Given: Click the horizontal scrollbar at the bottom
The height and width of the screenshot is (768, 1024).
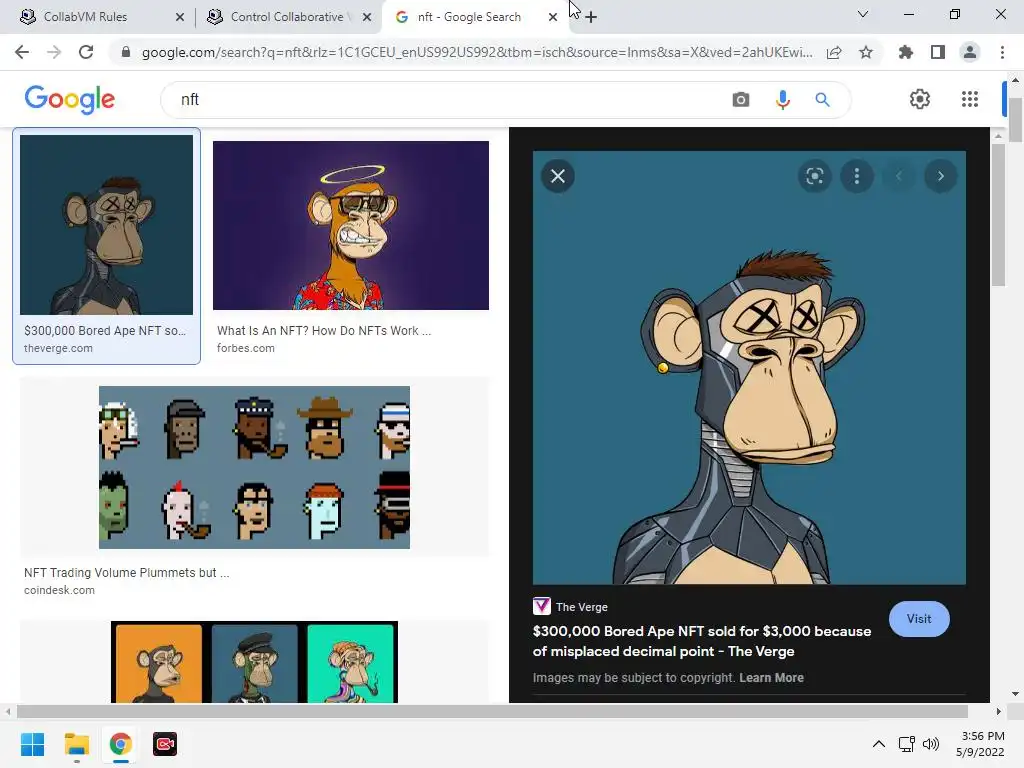Looking at the screenshot, I should click(492, 711).
